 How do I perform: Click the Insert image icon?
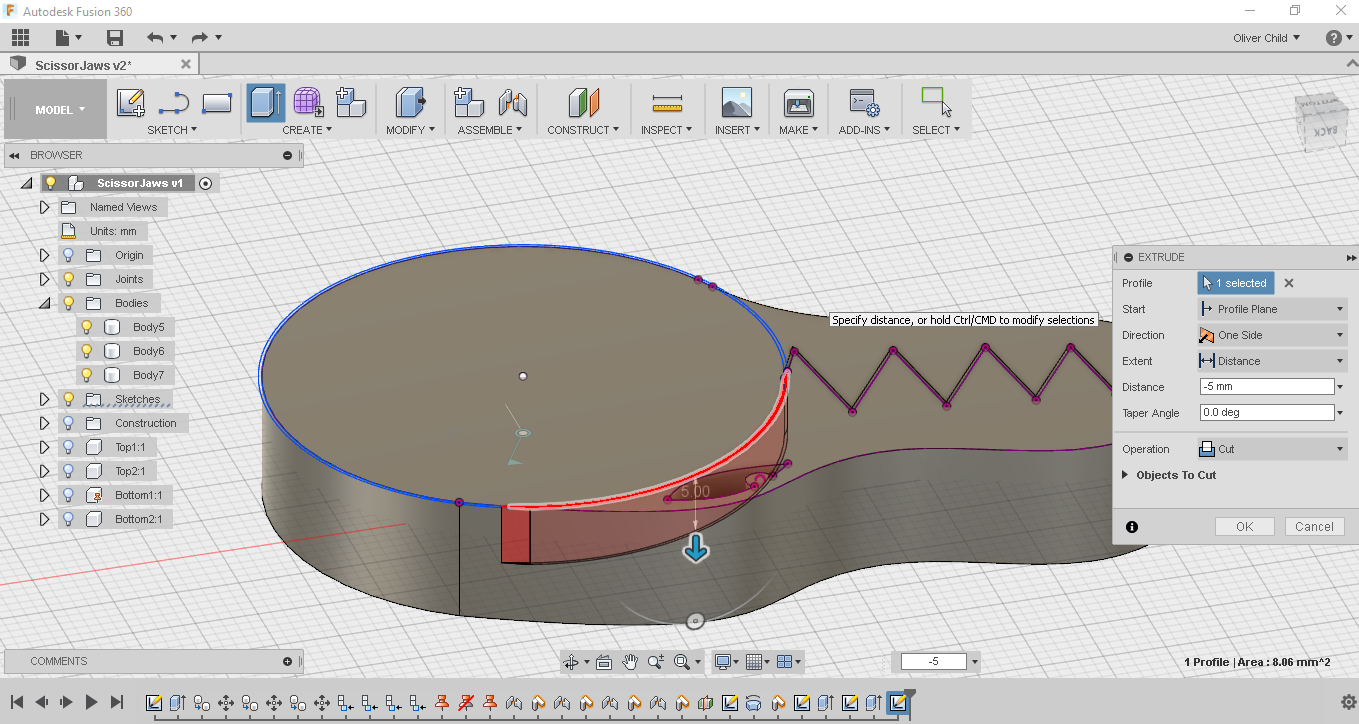[736, 103]
